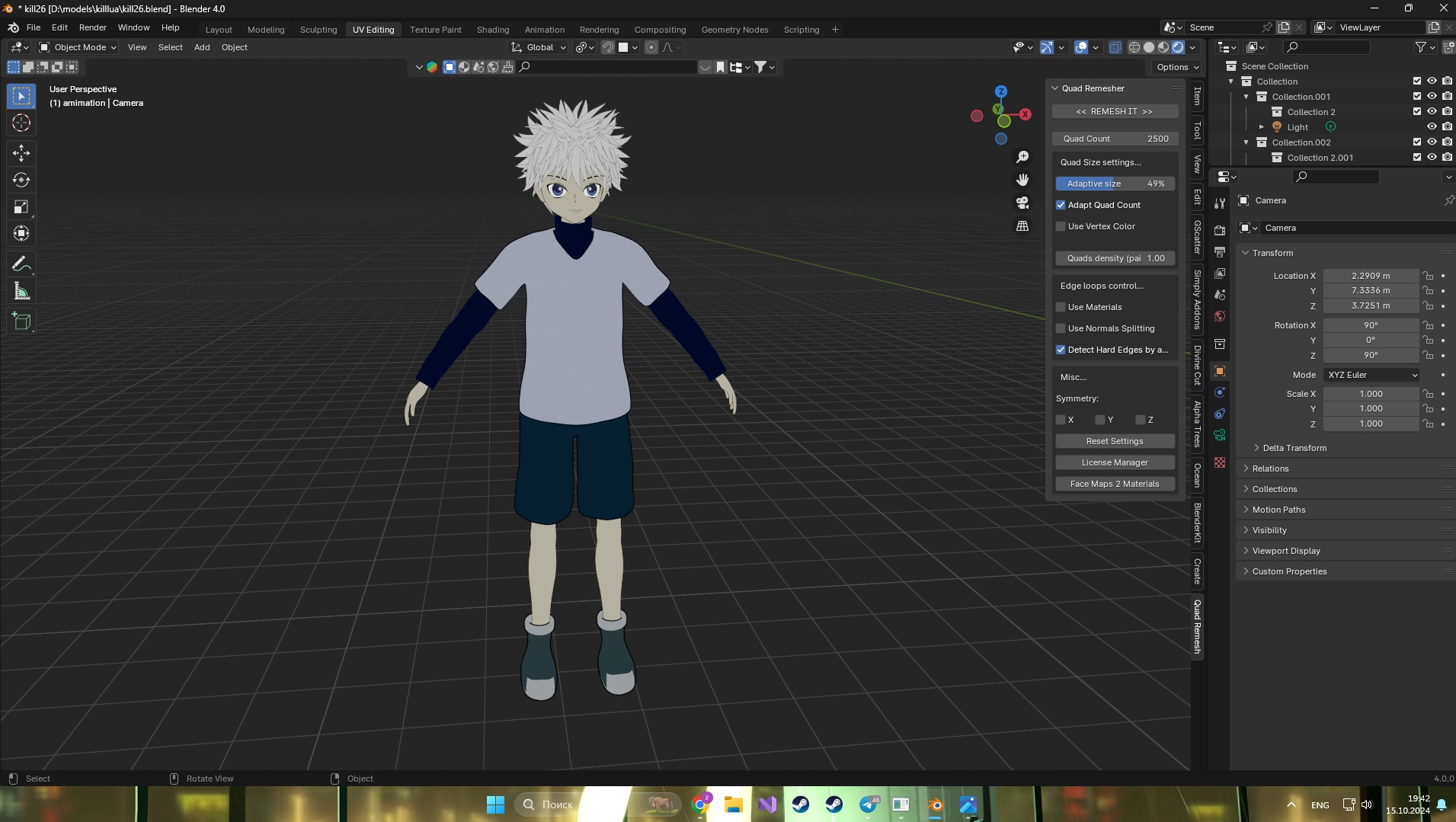
Task: Enable X symmetry checkbox
Action: [1061, 420]
